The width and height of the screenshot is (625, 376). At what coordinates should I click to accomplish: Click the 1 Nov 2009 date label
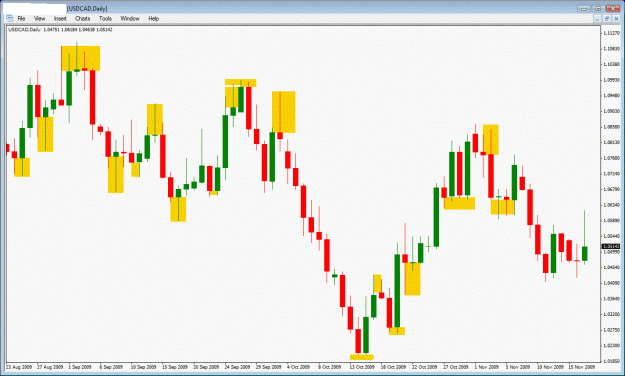click(x=486, y=367)
